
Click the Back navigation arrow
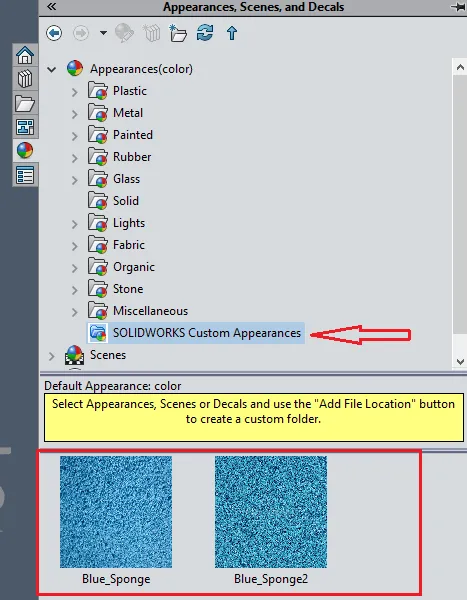(54, 33)
